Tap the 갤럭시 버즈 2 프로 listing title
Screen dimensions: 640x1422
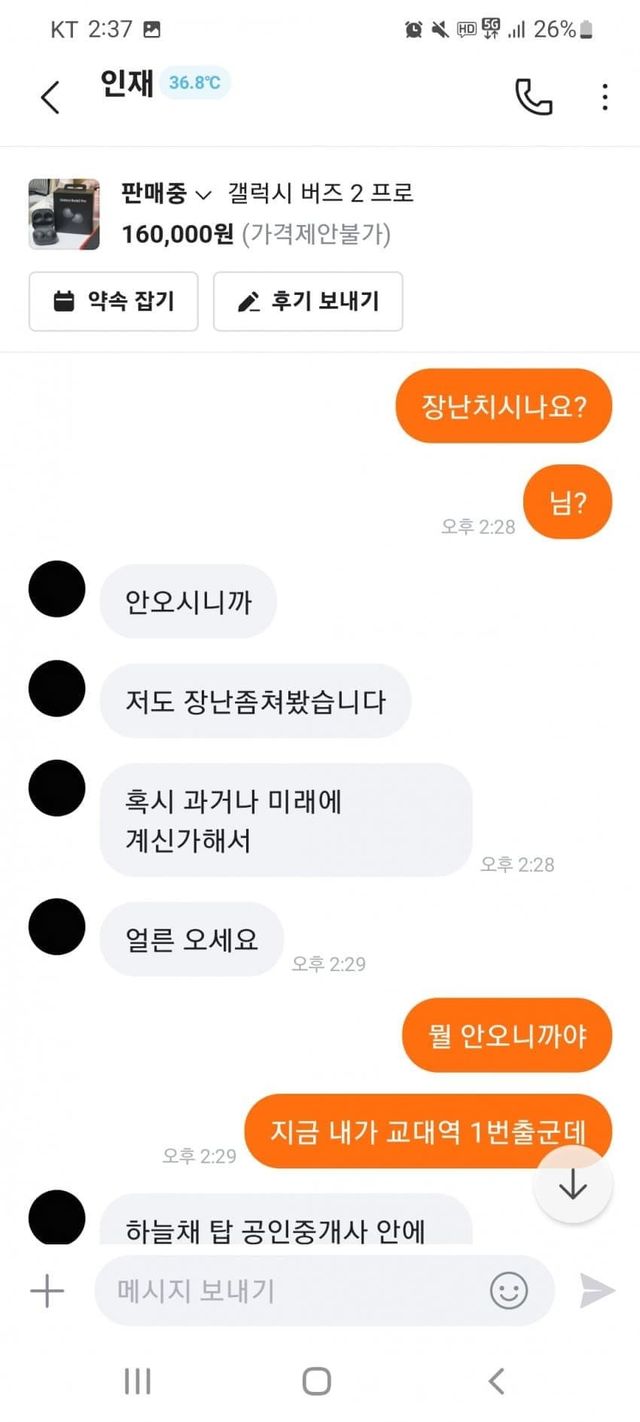click(x=321, y=193)
